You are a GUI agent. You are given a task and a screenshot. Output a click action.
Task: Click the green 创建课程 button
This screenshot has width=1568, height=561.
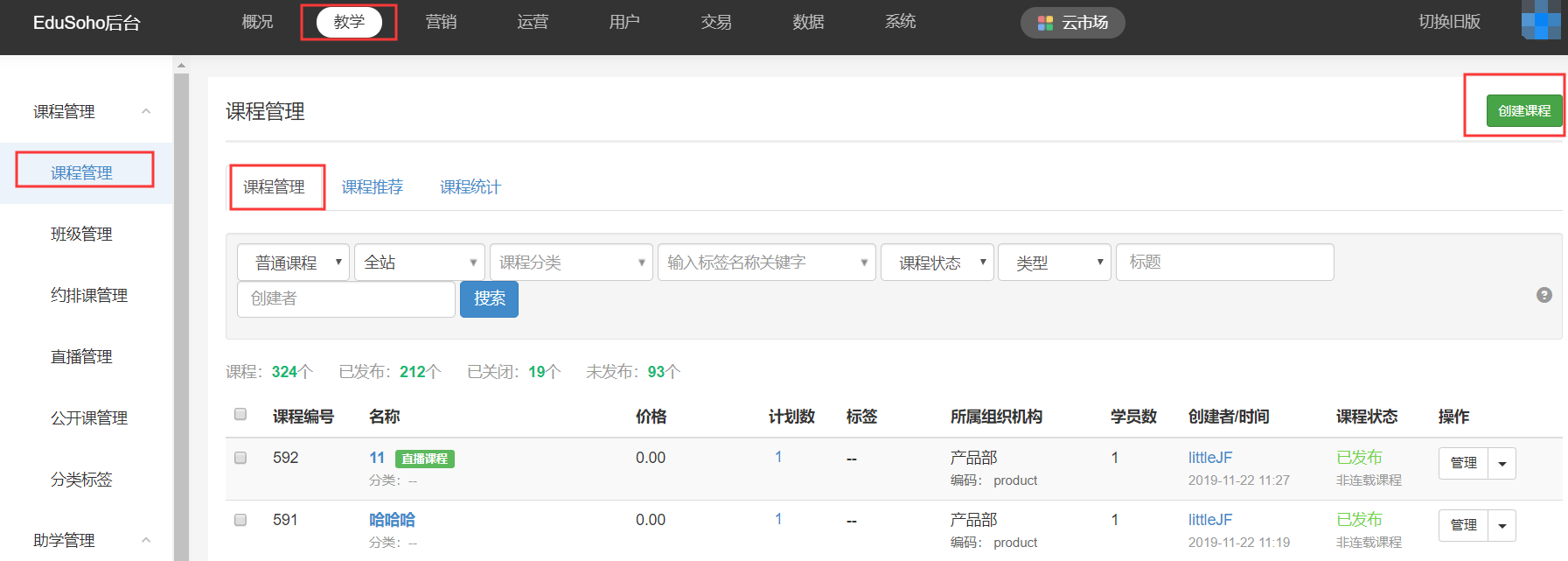(1523, 111)
